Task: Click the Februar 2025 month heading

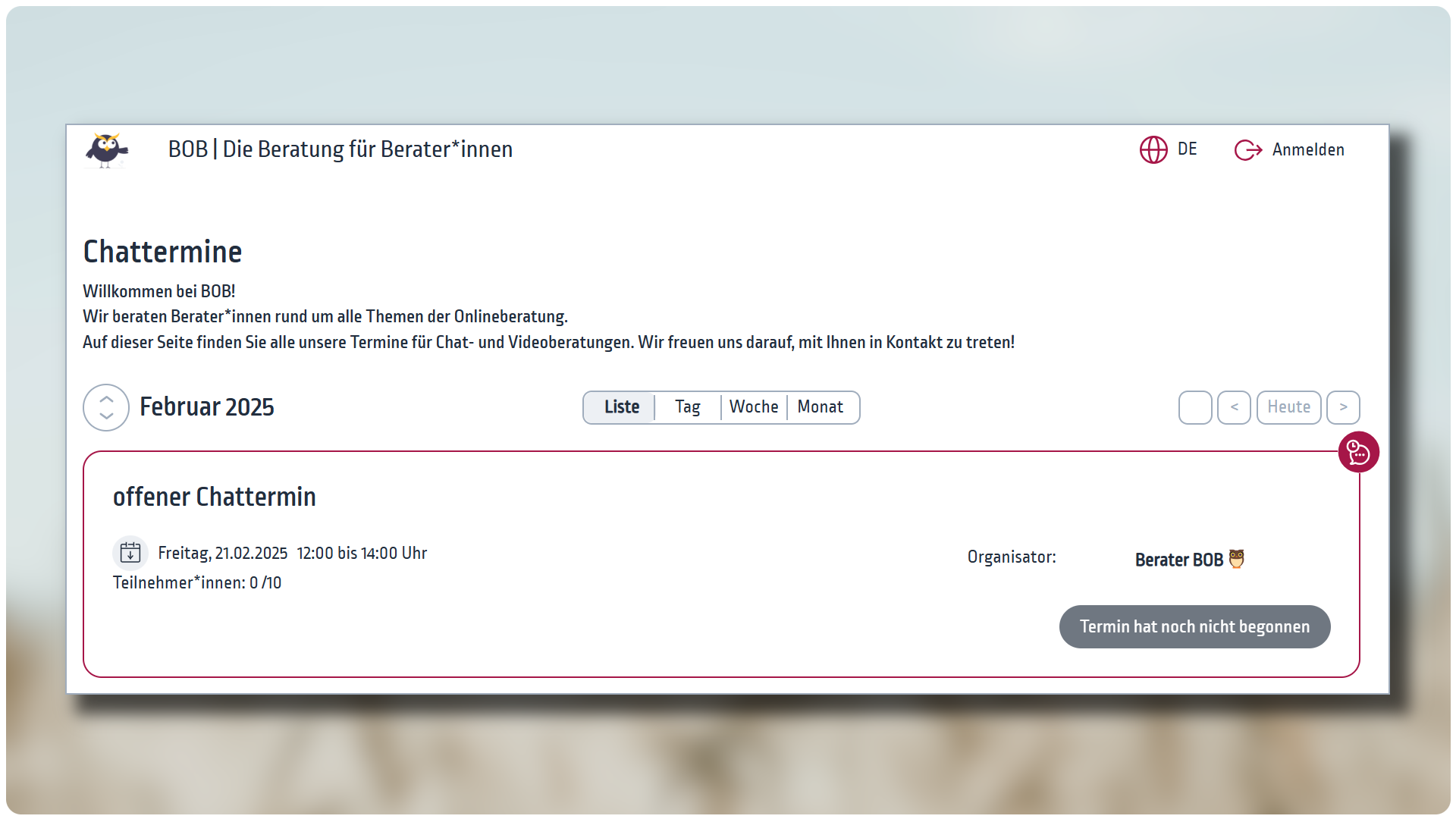Action: (207, 407)
